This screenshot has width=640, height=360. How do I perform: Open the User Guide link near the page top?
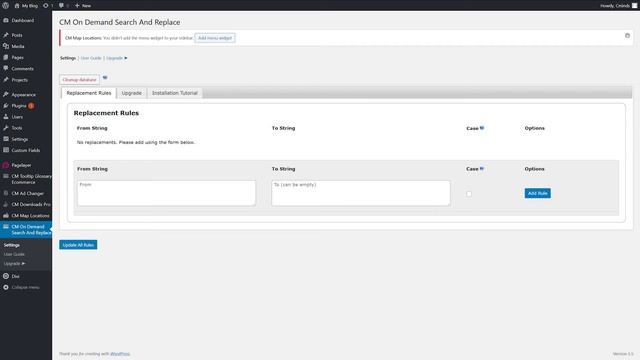[91, 58]
